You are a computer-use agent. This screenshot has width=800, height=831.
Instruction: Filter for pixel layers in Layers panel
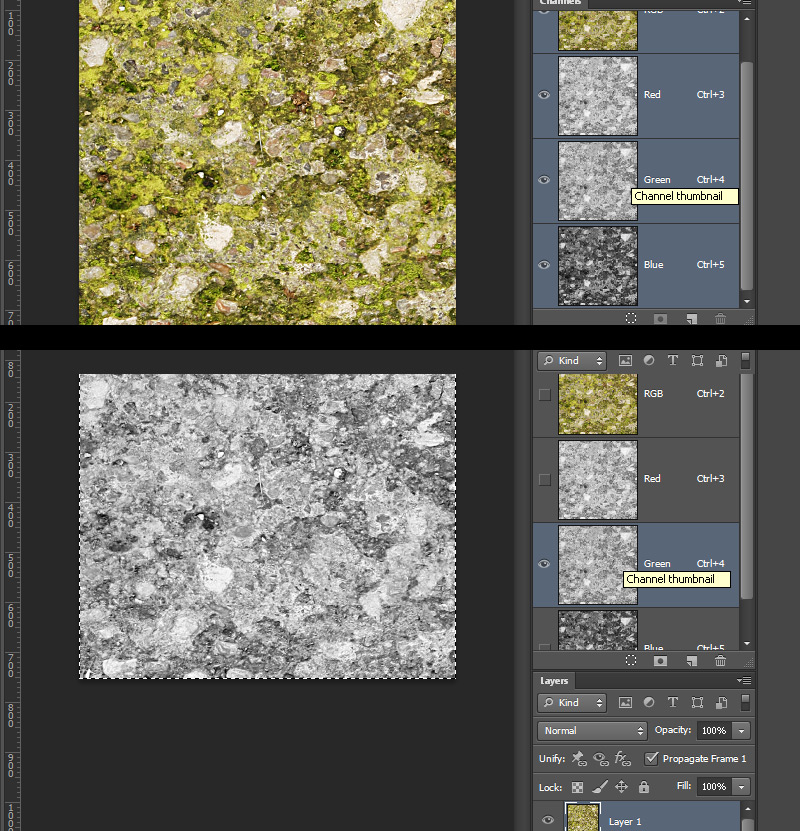625,703
